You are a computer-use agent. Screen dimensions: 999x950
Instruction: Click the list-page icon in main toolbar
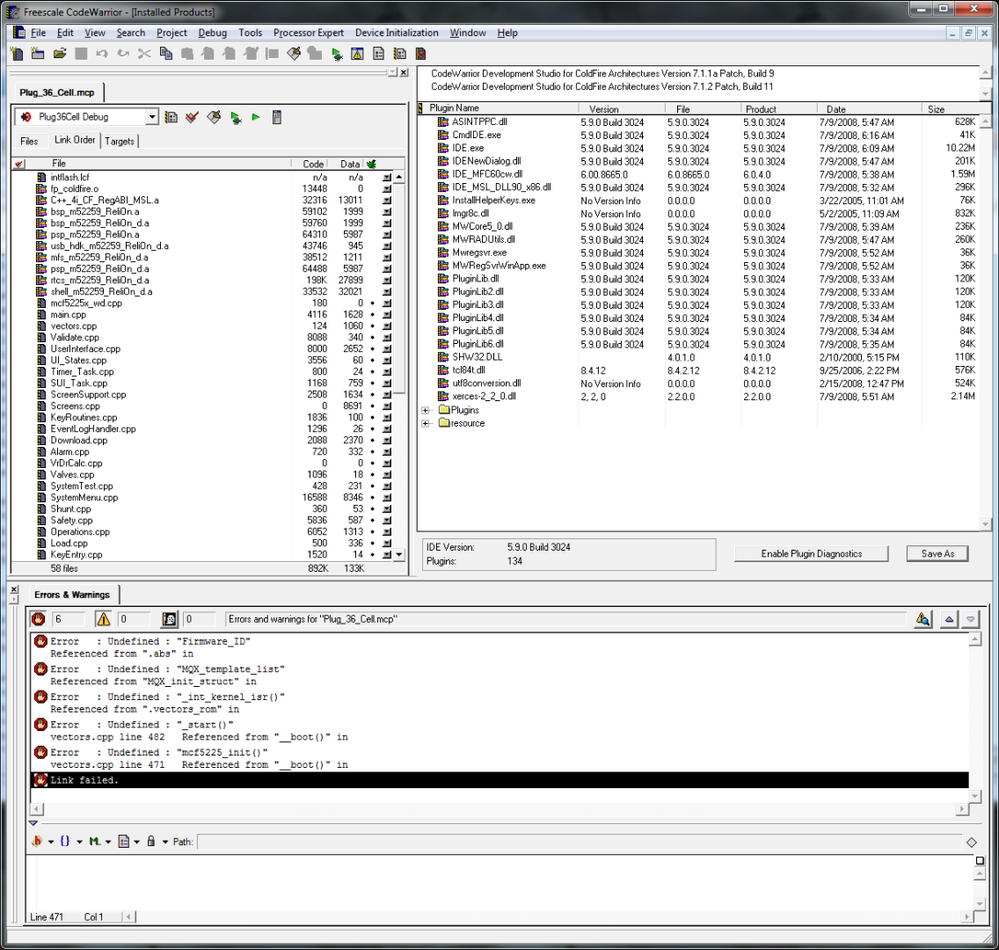point(378,54)
